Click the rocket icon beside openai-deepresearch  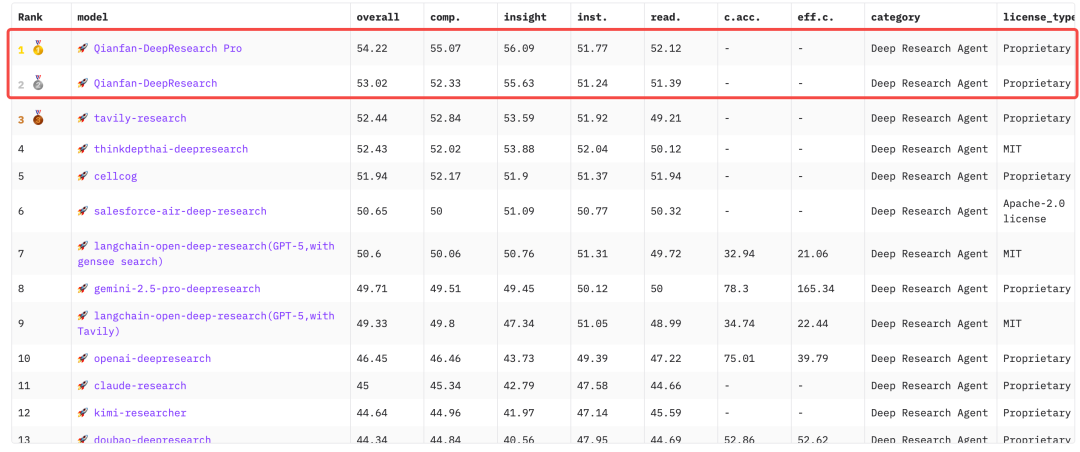coord(83,358)
